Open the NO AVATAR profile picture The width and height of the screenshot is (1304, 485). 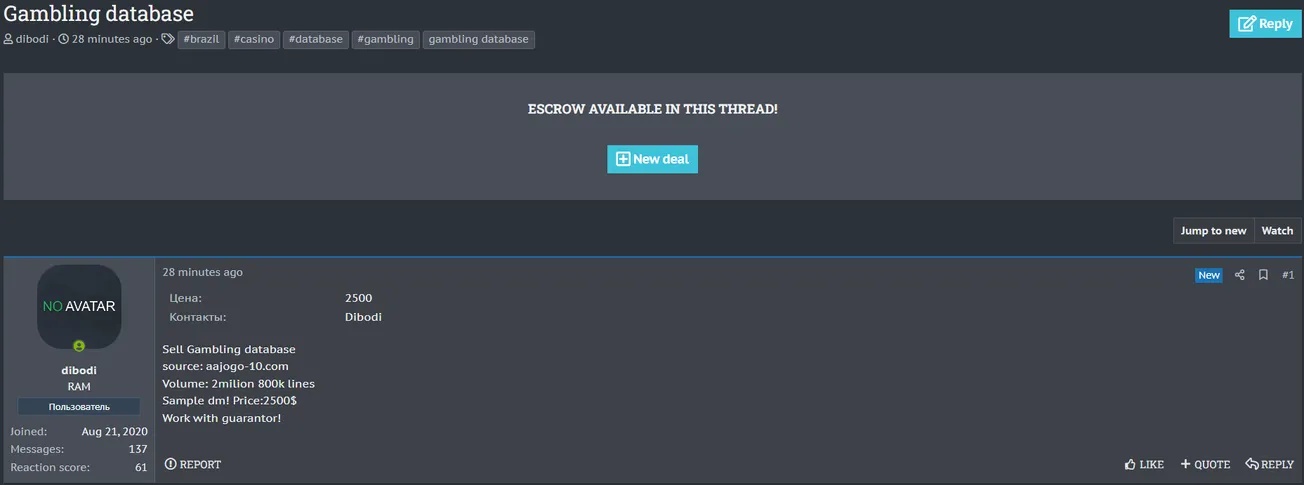coord(79,306)
